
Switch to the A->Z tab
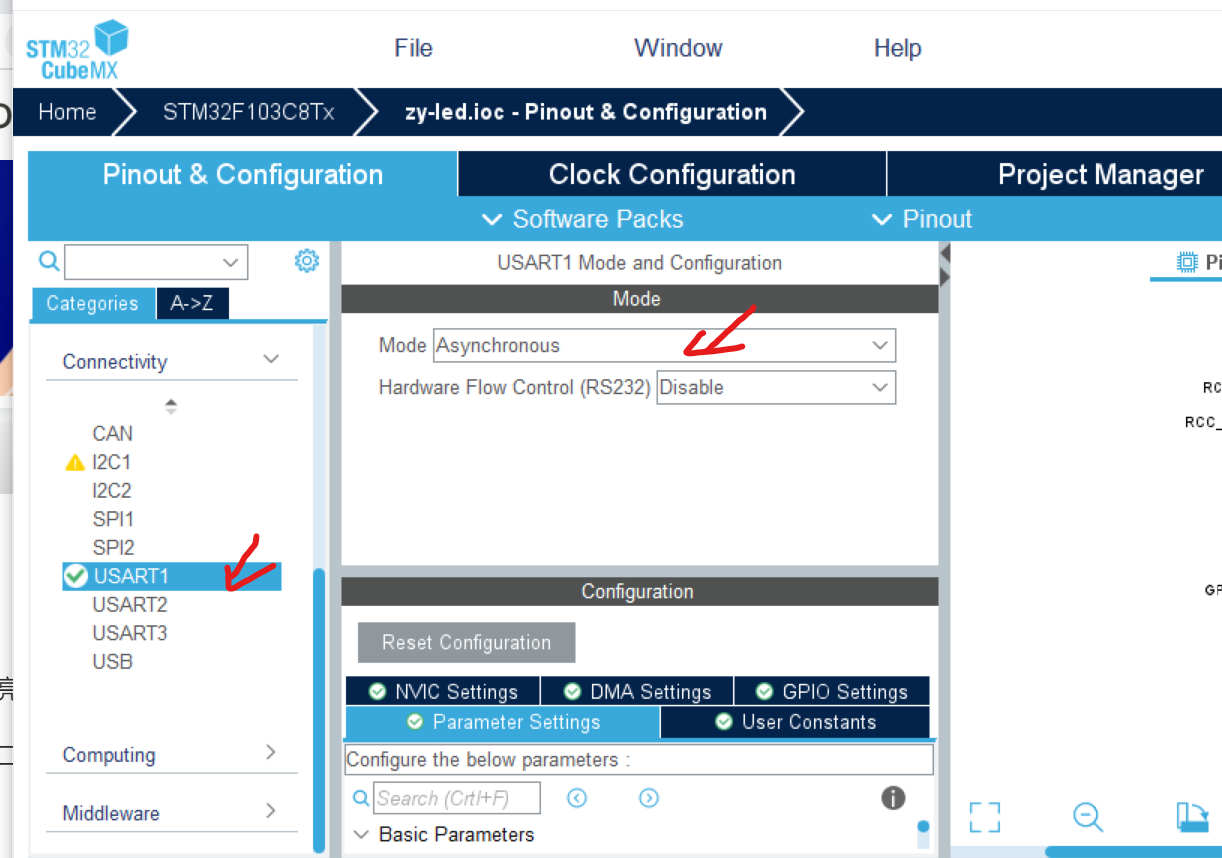pos(192,303)
